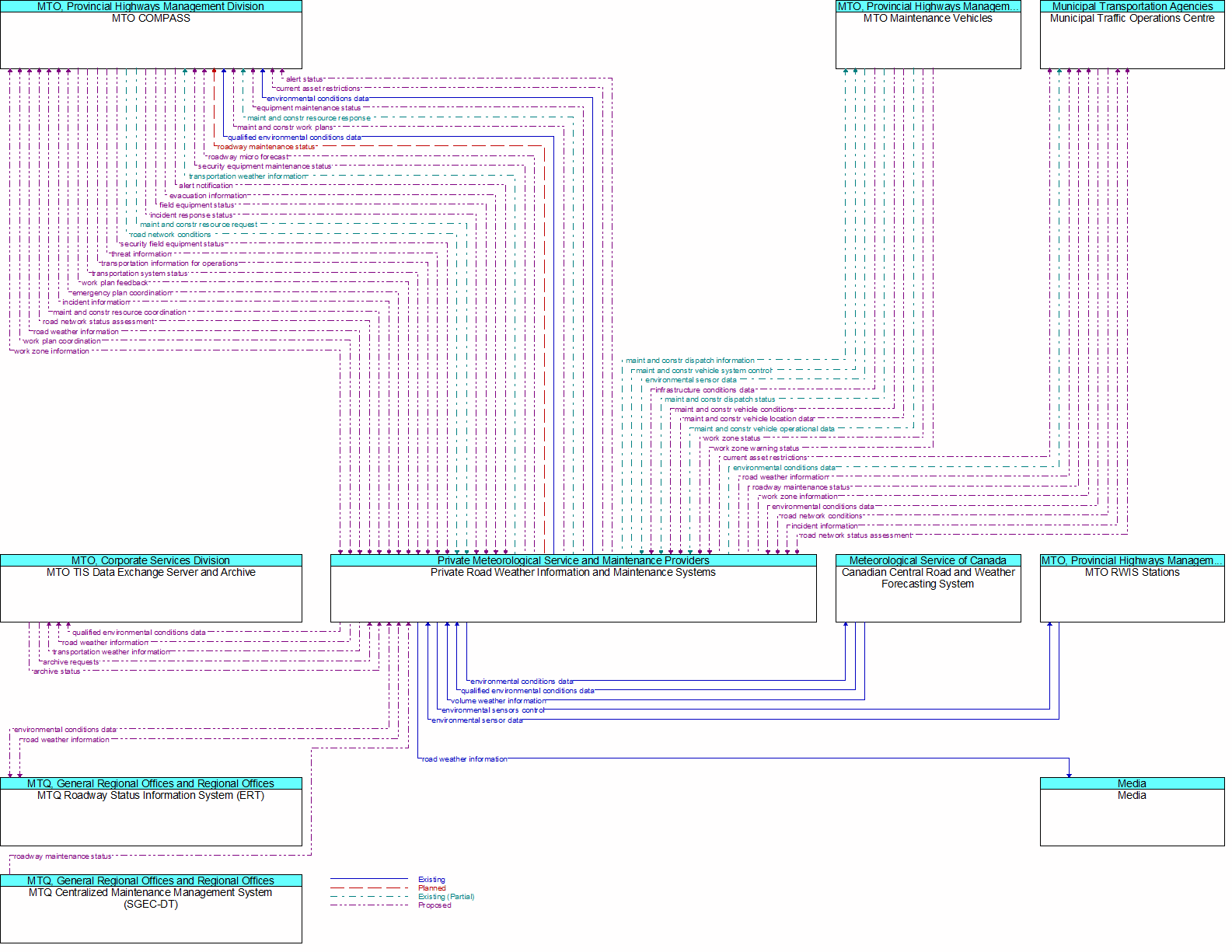Click 'security equipment maintenance status' label

tap(264, 166)
